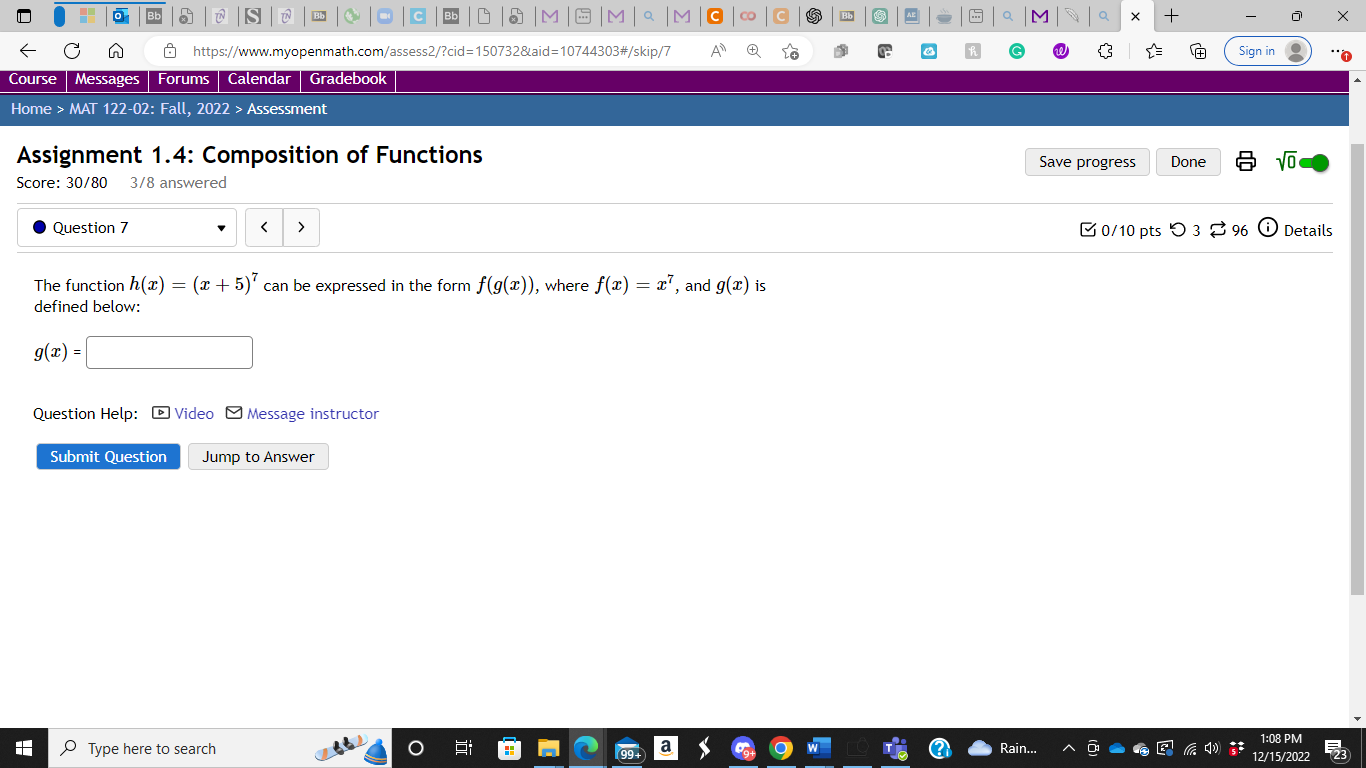Open the question Details info icon

[1267, 229]
